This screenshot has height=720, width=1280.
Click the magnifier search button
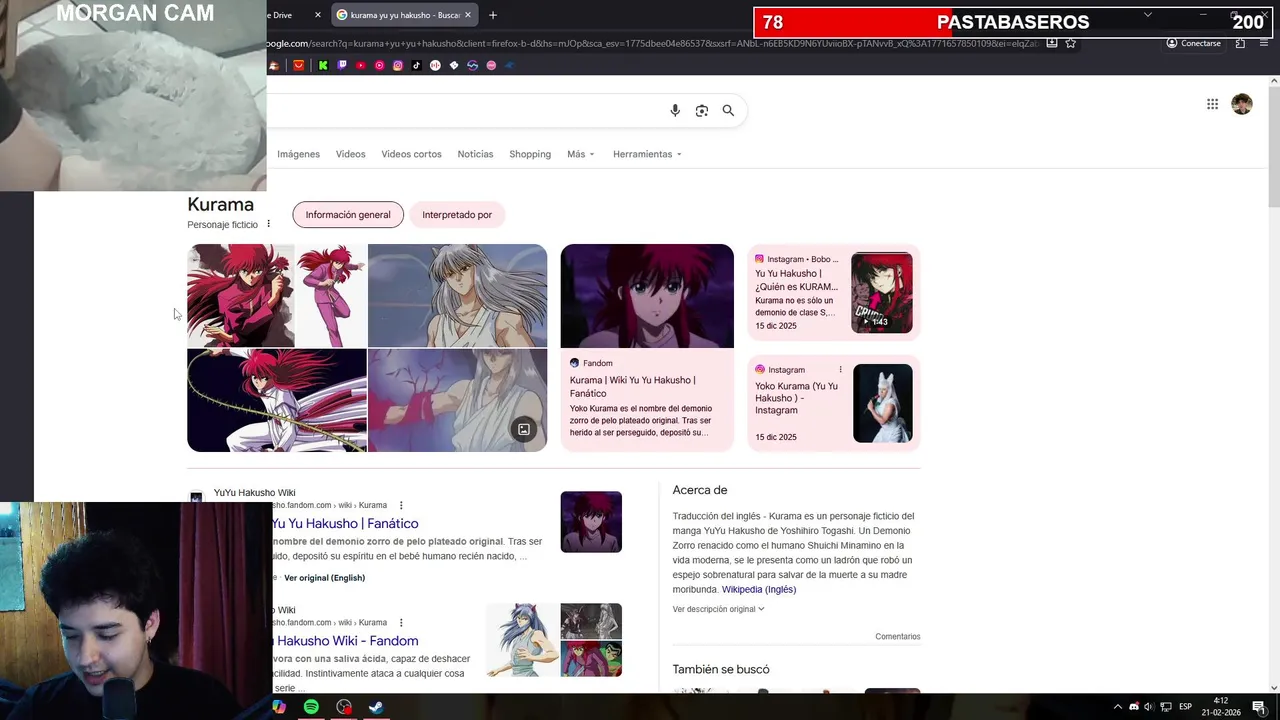[728, 111]
